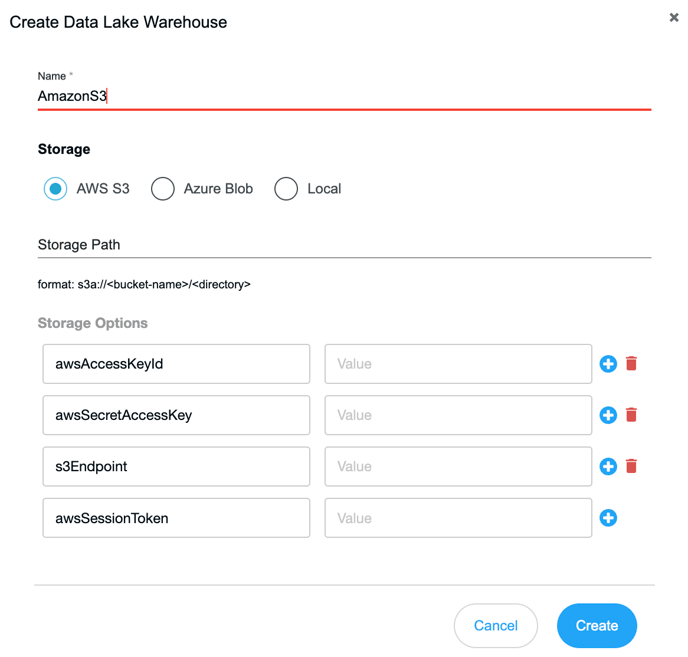Edit the awsSecretAccessKey key field
The height and width of the screenshot is (657, 688).
click(176, 415)
